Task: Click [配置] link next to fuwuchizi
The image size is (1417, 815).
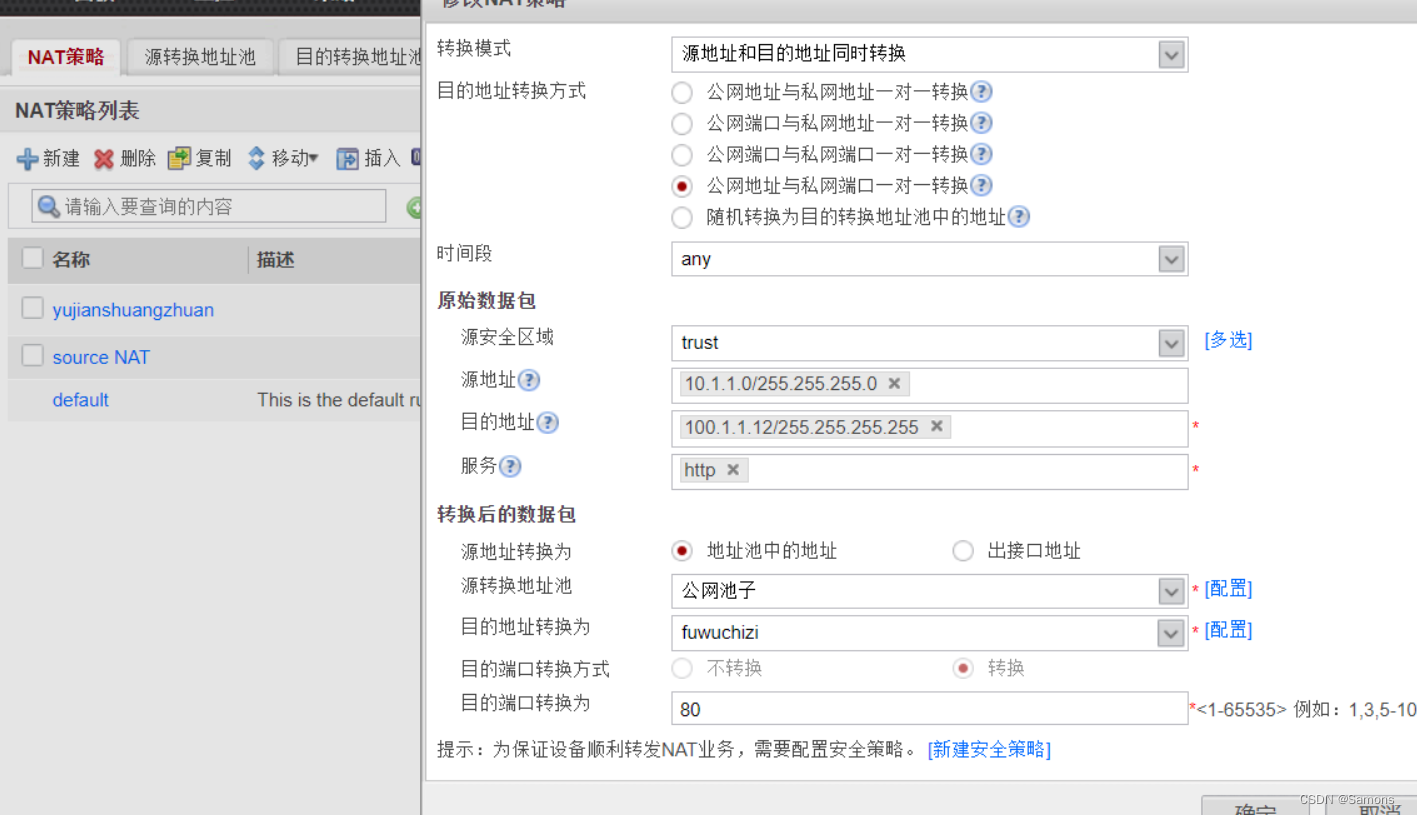Action: click(1228, 630)
